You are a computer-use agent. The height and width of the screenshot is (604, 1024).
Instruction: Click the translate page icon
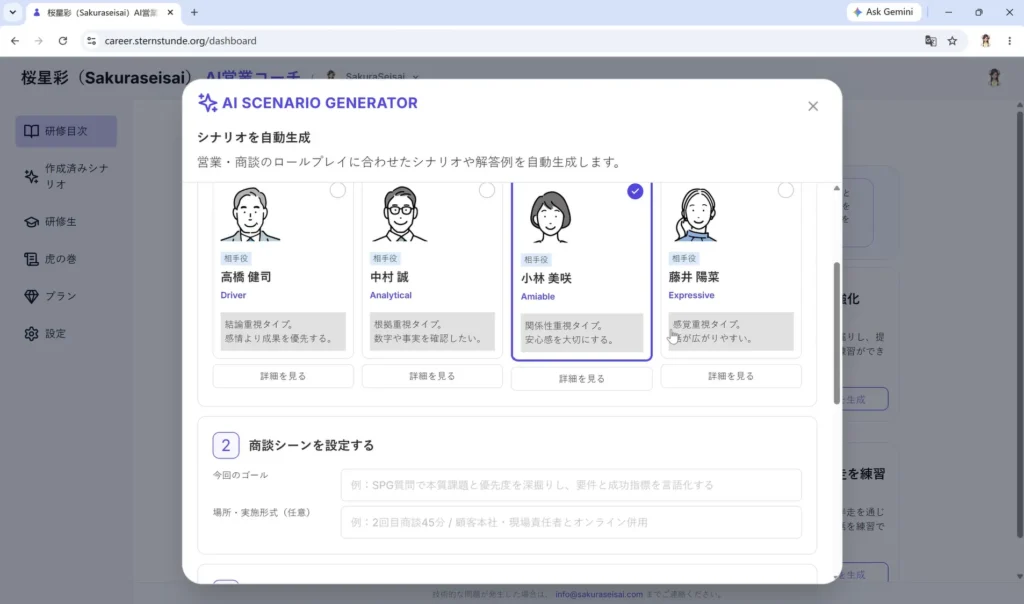tap(931, 40)
